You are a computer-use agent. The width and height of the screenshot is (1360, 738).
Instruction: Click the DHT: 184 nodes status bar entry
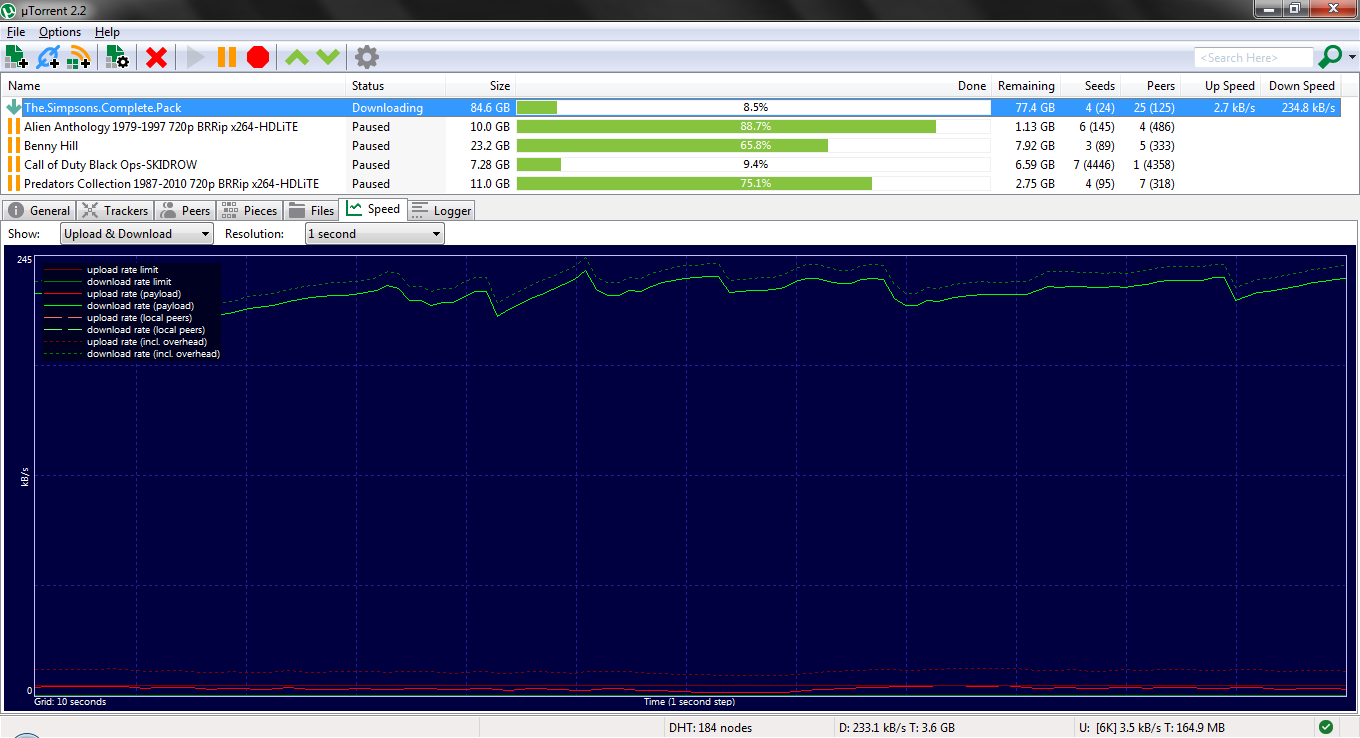click(710, 727)
